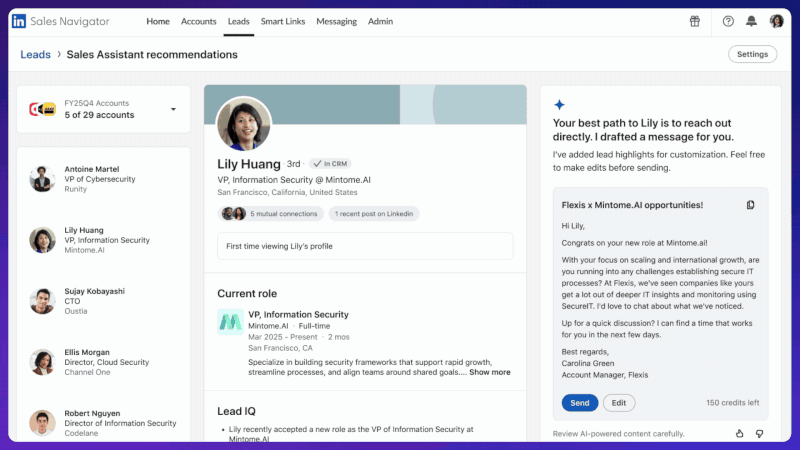
Task: Open the Settings button
Action: click(752, 54)
